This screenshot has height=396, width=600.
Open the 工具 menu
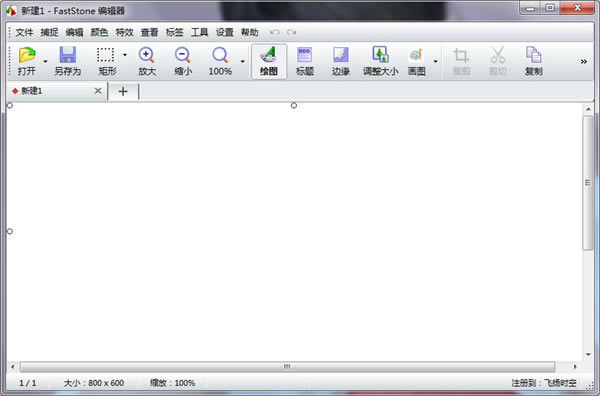tap(199, 33)
